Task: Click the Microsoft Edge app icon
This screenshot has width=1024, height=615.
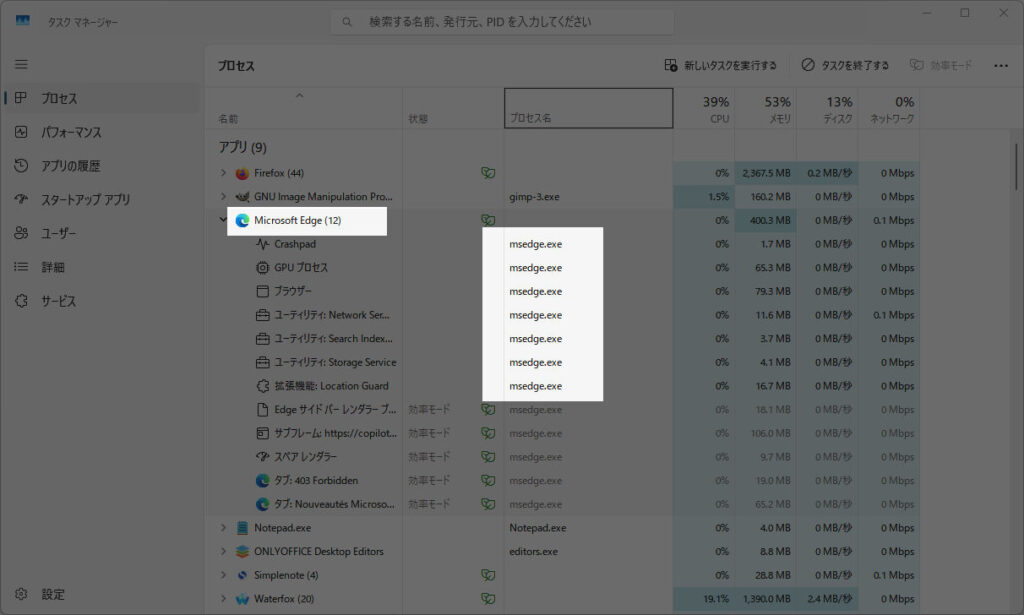Action: pyautogui.click(x=242, y=220)
